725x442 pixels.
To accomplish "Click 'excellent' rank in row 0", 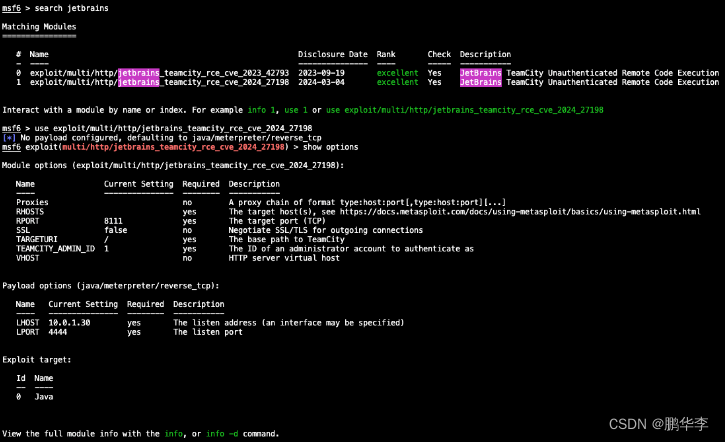I will point(398,73).
